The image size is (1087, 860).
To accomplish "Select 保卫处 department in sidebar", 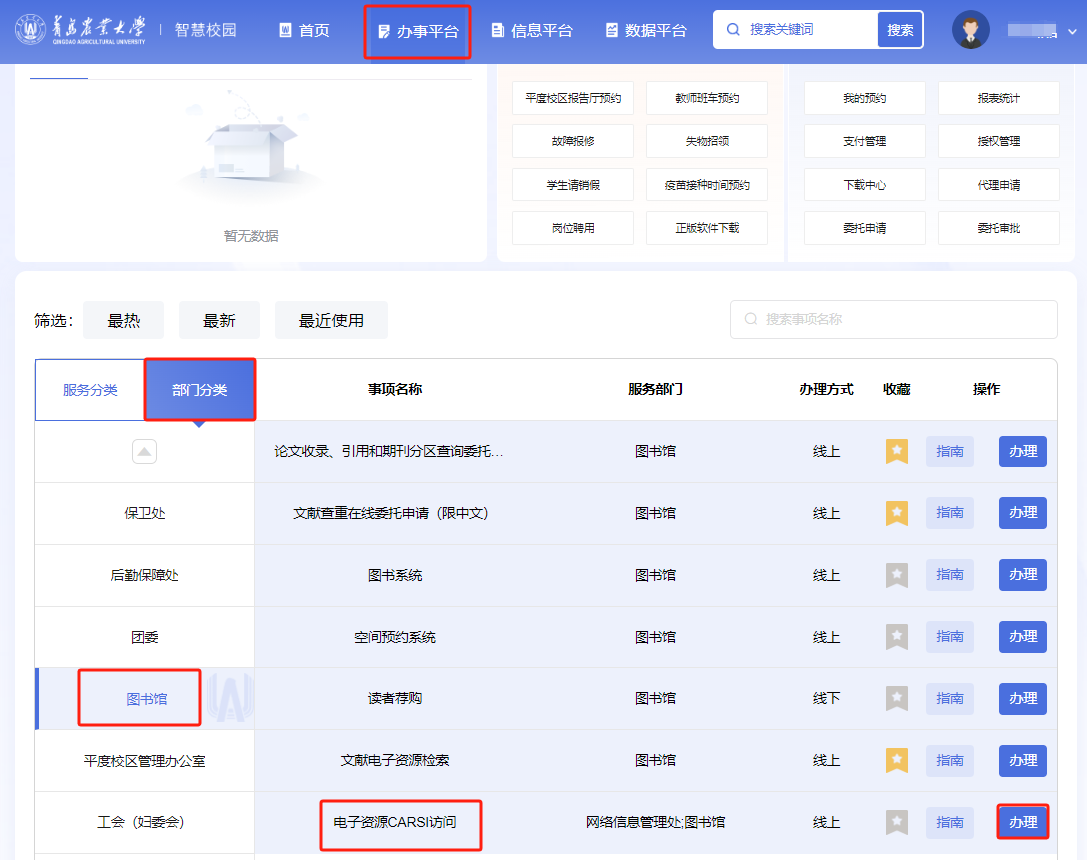I will point(145,513).
